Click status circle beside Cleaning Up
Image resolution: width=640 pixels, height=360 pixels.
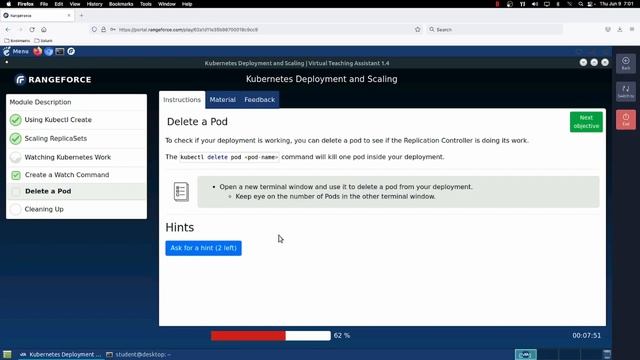point(16,209)
